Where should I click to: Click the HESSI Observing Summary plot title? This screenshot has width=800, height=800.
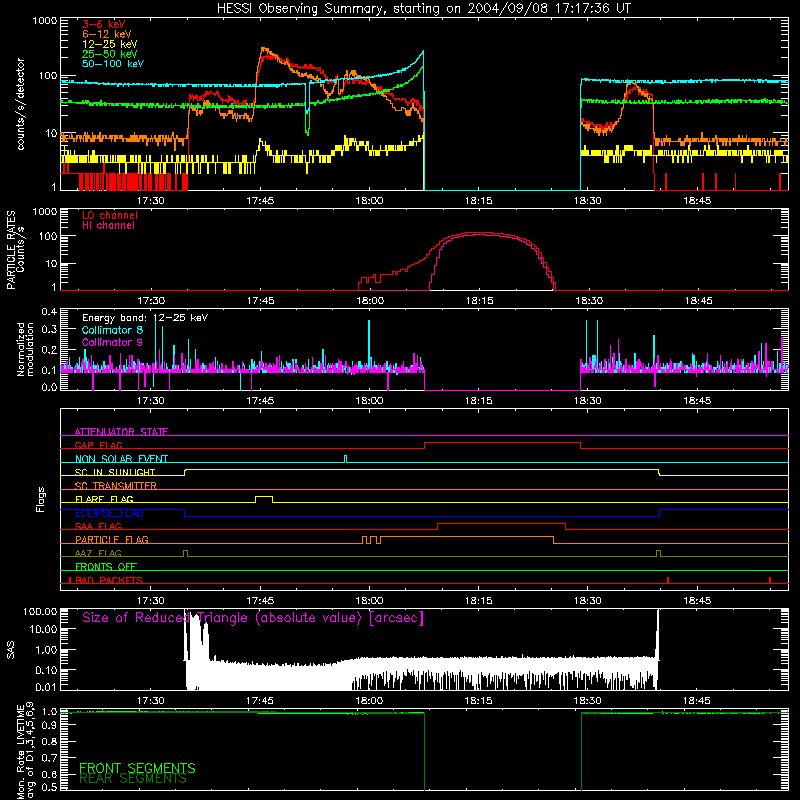click(x=423, y=9)
